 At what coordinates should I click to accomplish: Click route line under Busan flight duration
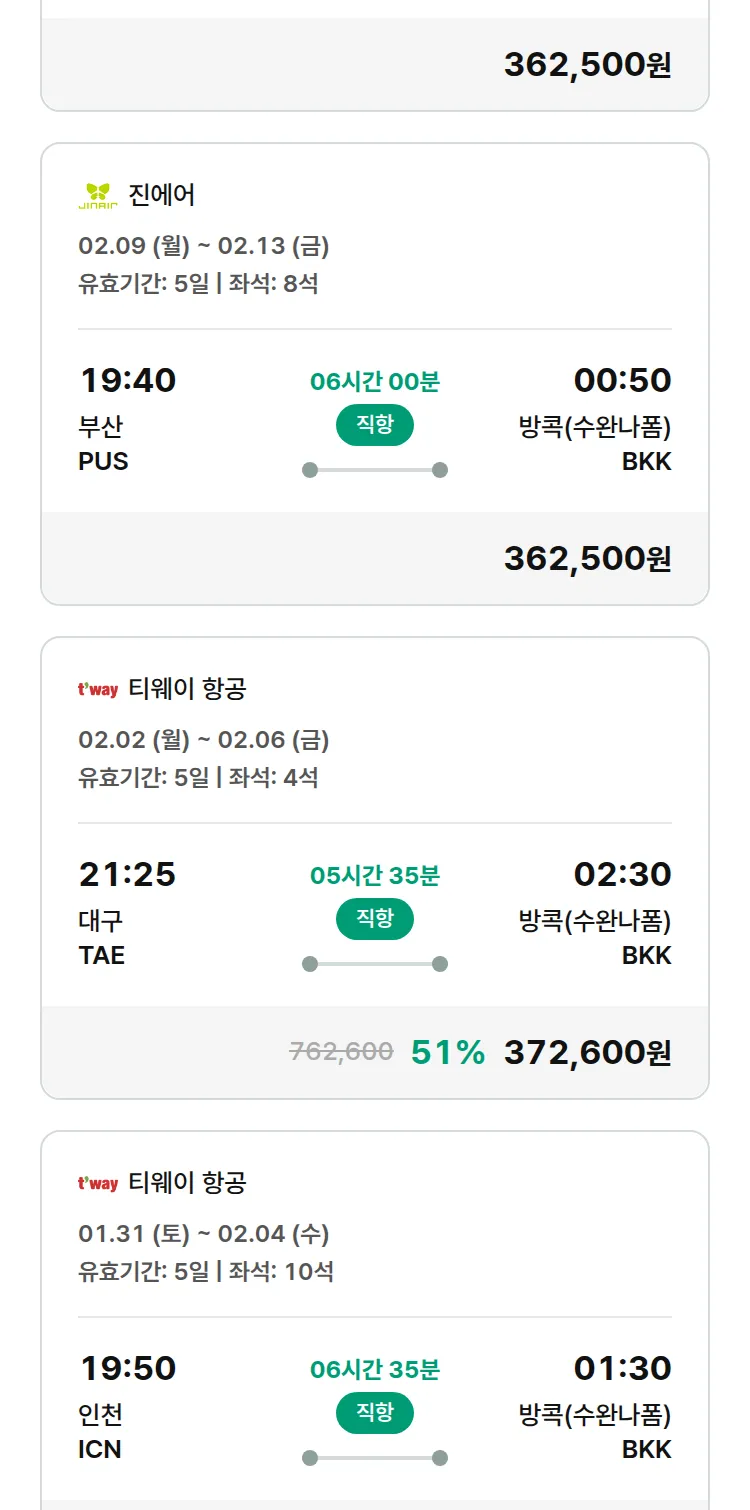(374, 470)
